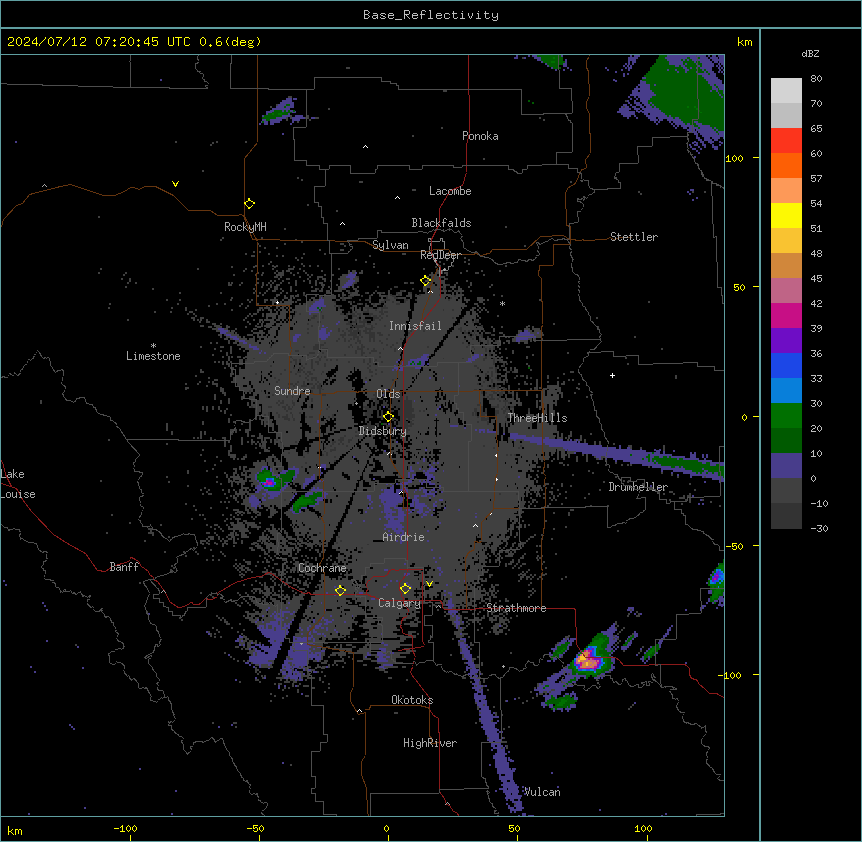Viewport: 862px width, 842px height.
Task: Click the asterisk marker above Limestone
Action: coord(153,345)
